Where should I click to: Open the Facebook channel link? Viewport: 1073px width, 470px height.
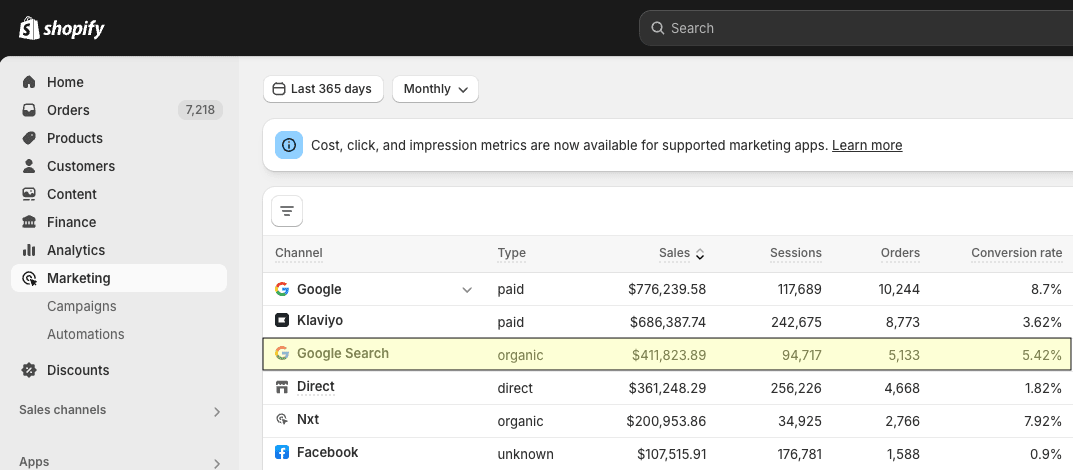(x=327, y=452)
